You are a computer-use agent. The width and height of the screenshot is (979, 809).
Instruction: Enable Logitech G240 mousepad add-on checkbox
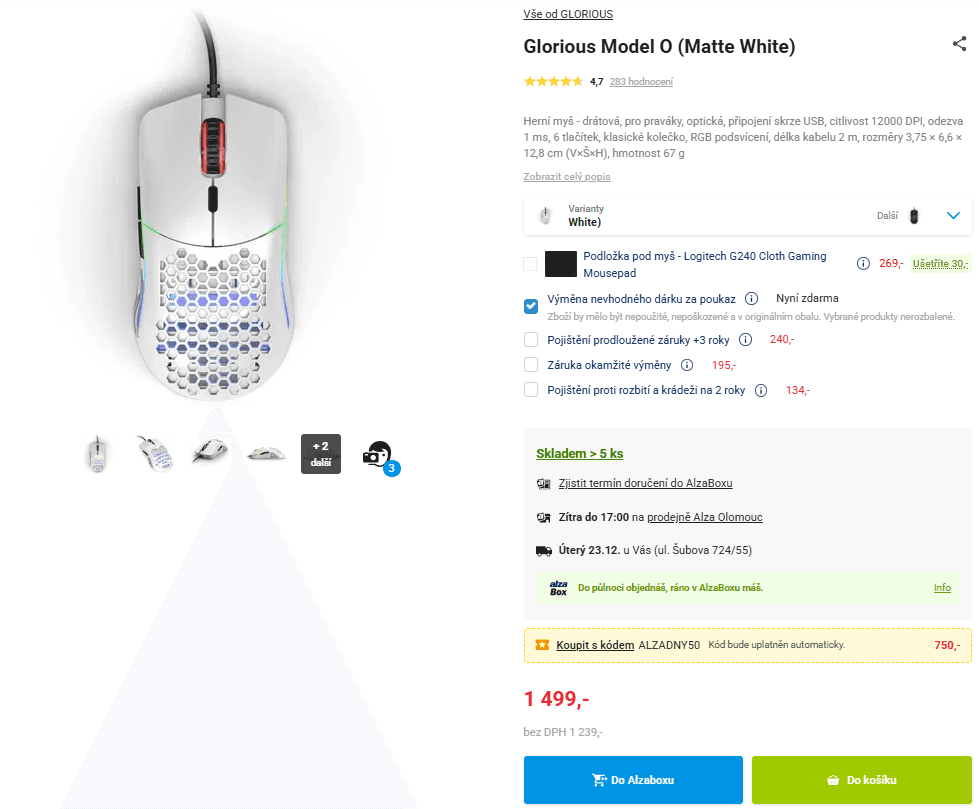[x=530, y=264]
